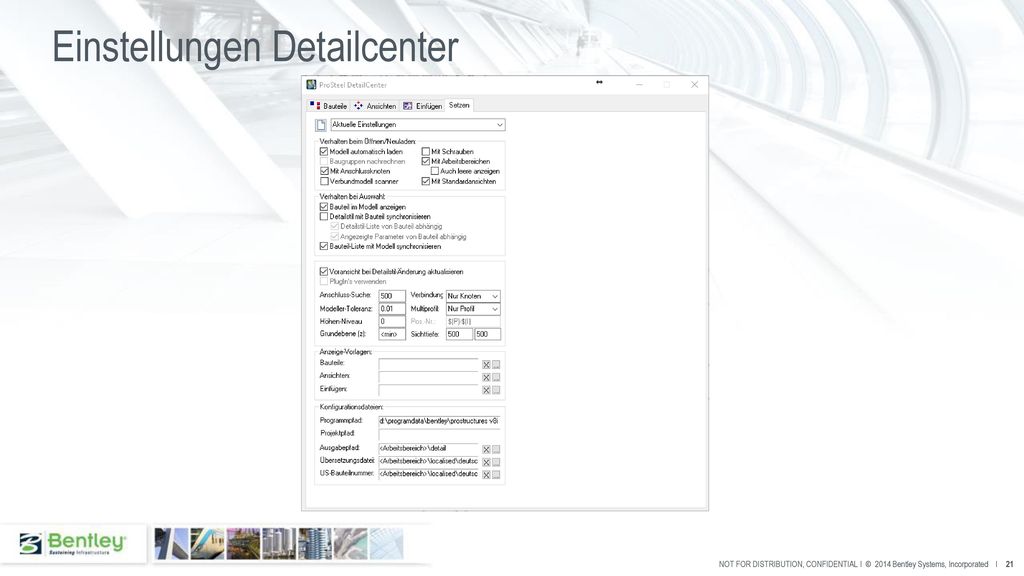1024x576 pixels.
Task: Click the second Sichttiefe field
Action: pos(487,334)
